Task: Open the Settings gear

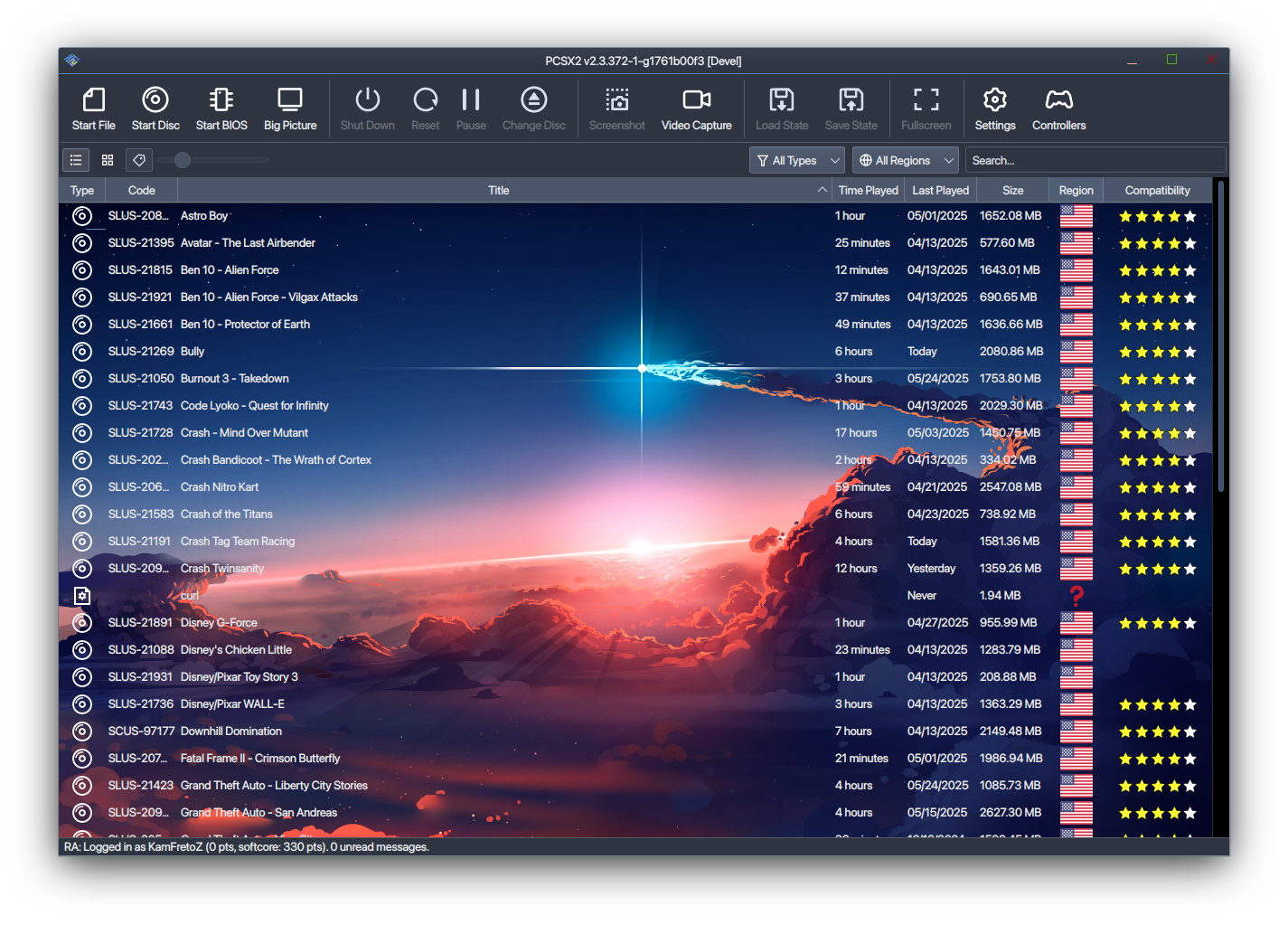Action: pyautogui.click(x=994, y=99)
